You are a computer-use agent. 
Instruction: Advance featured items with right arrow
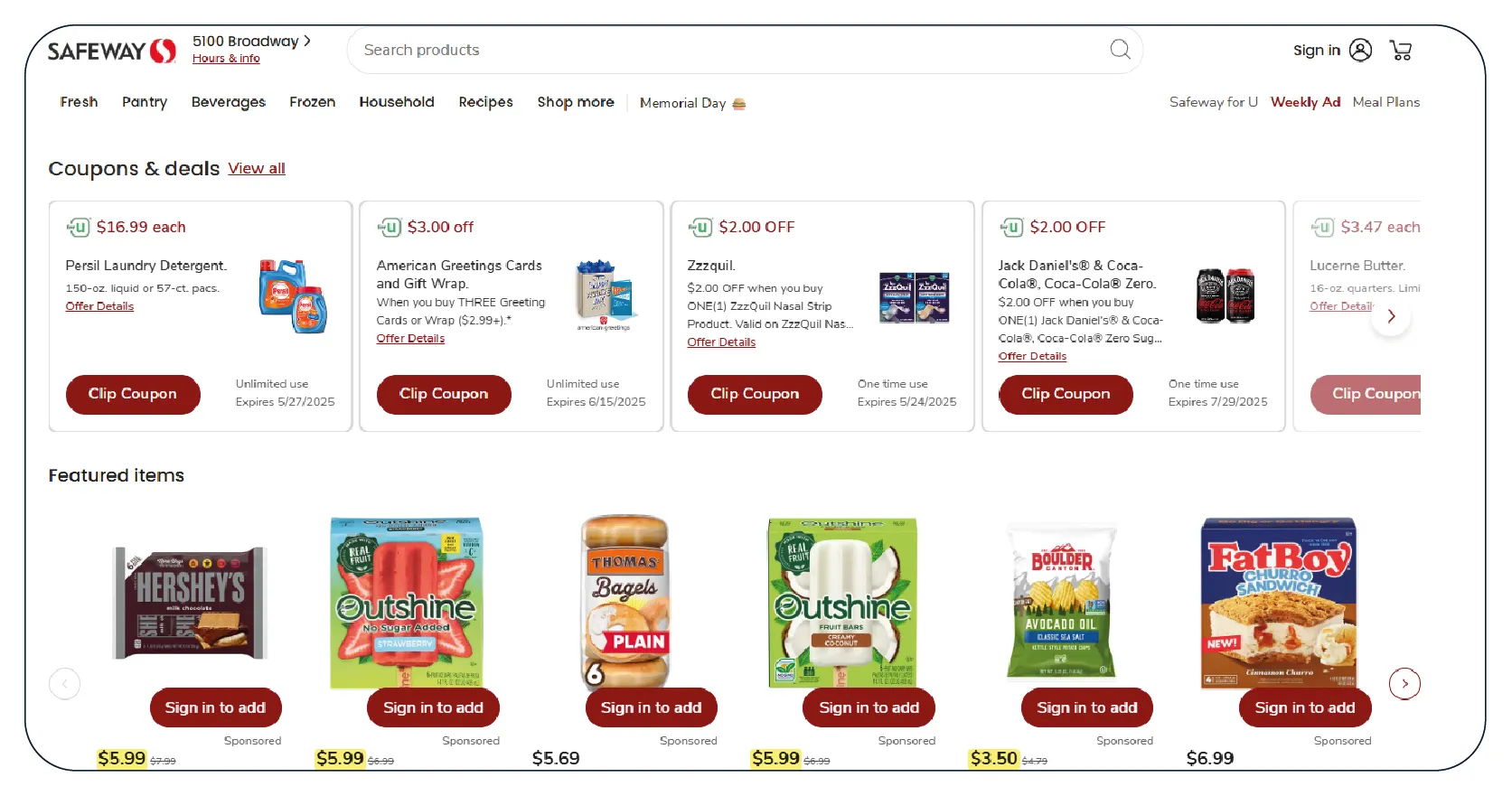[x=1404, y=684]
